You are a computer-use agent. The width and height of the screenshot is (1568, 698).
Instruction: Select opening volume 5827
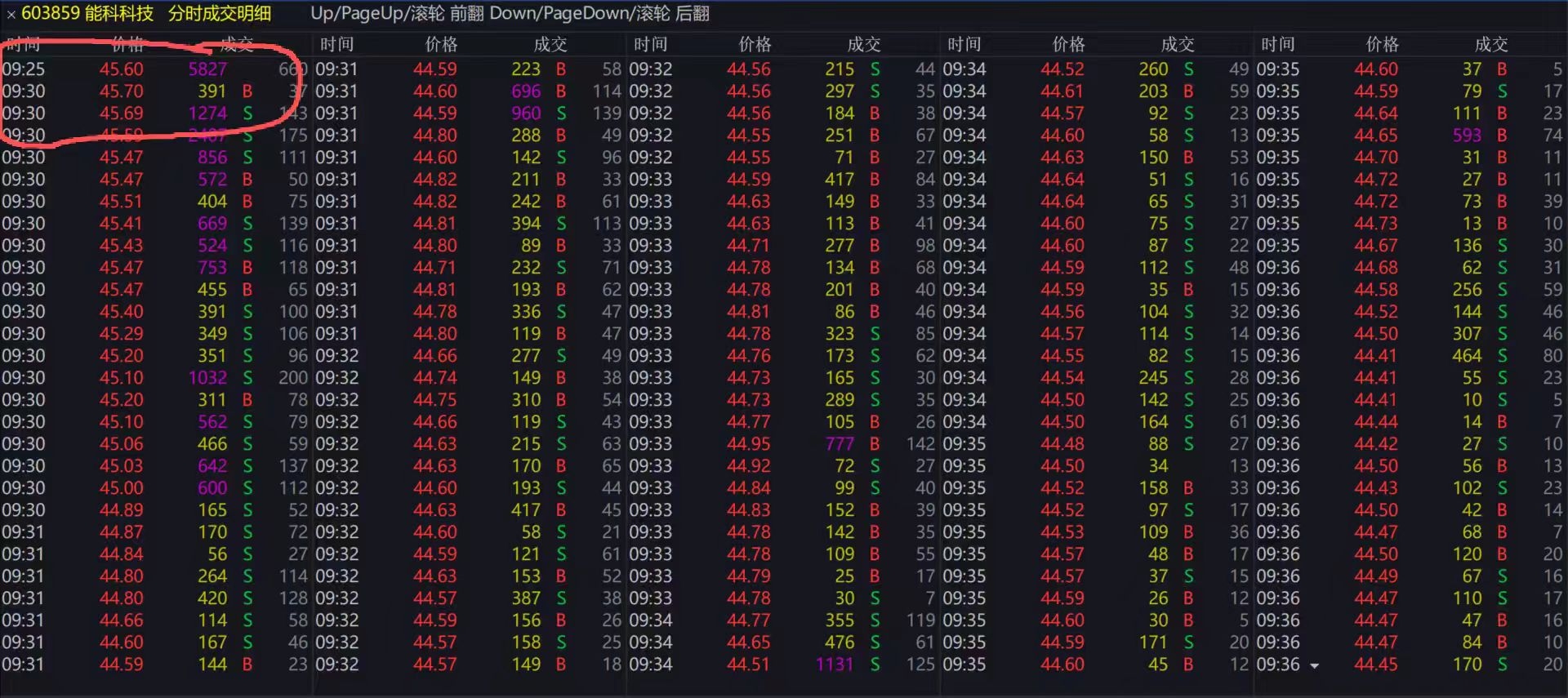[x=207, y=69]
